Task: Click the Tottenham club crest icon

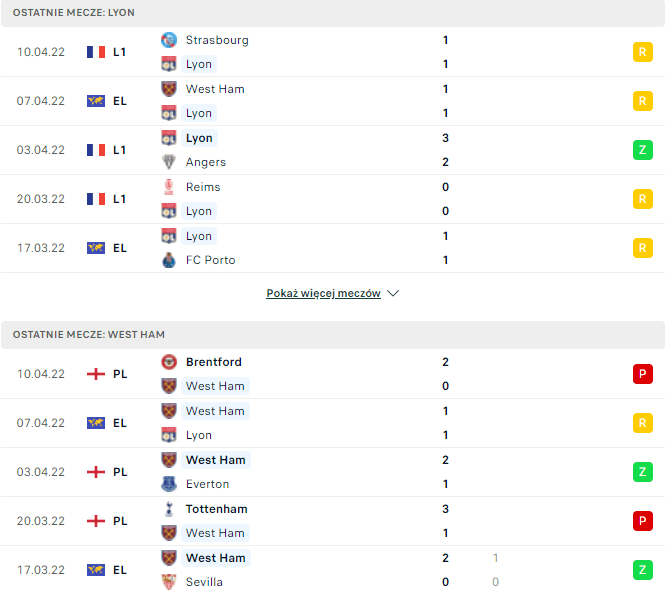Action: 168,509
